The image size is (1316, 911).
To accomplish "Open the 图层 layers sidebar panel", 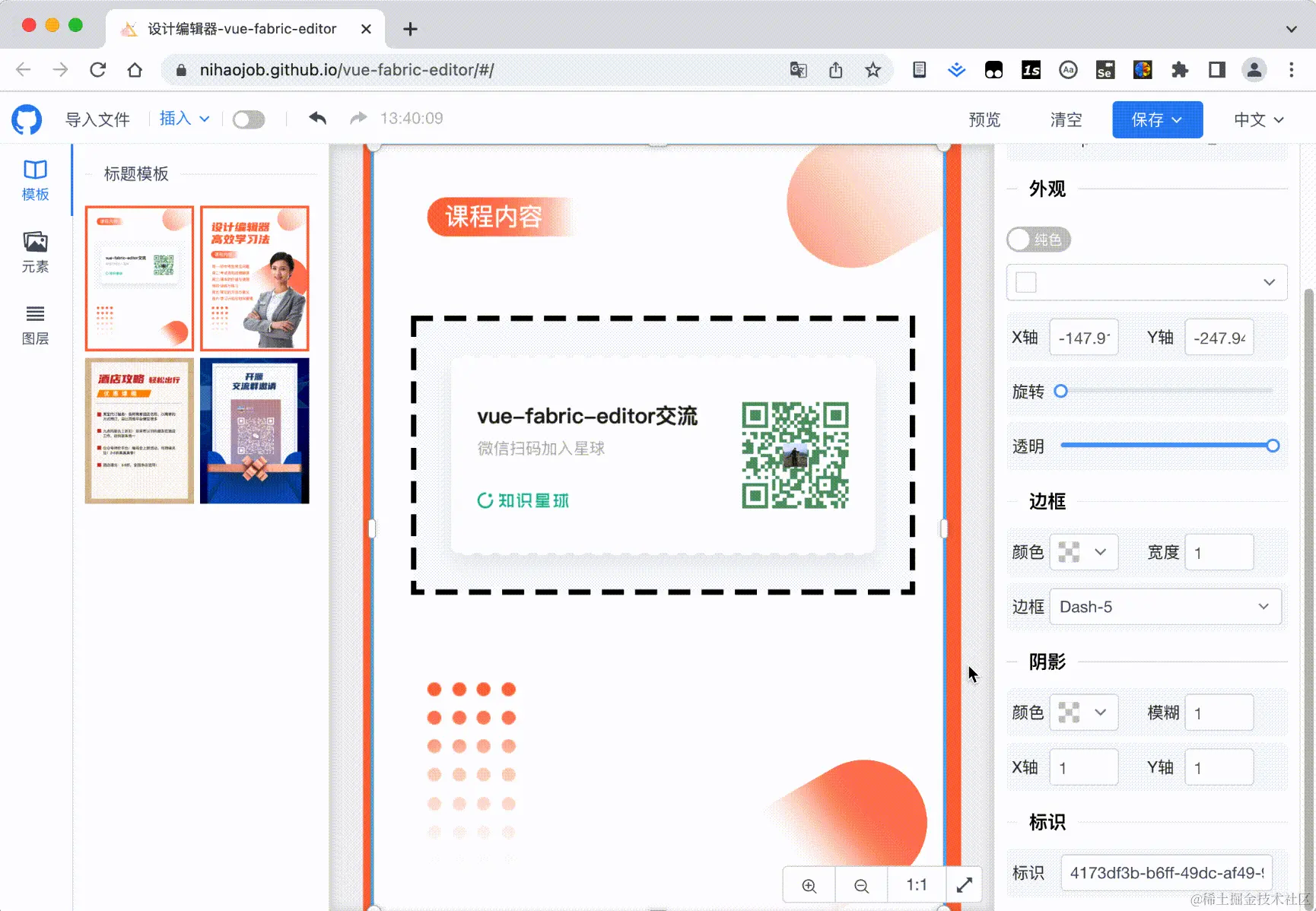I will (x=35, y=325).
